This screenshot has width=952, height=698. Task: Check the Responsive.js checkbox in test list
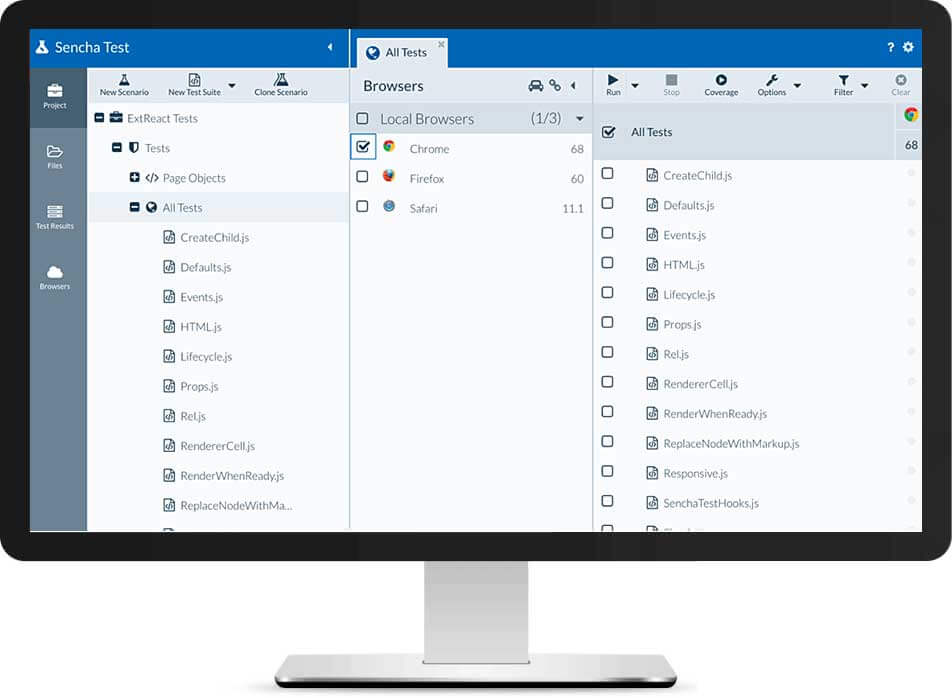point(607,471)
